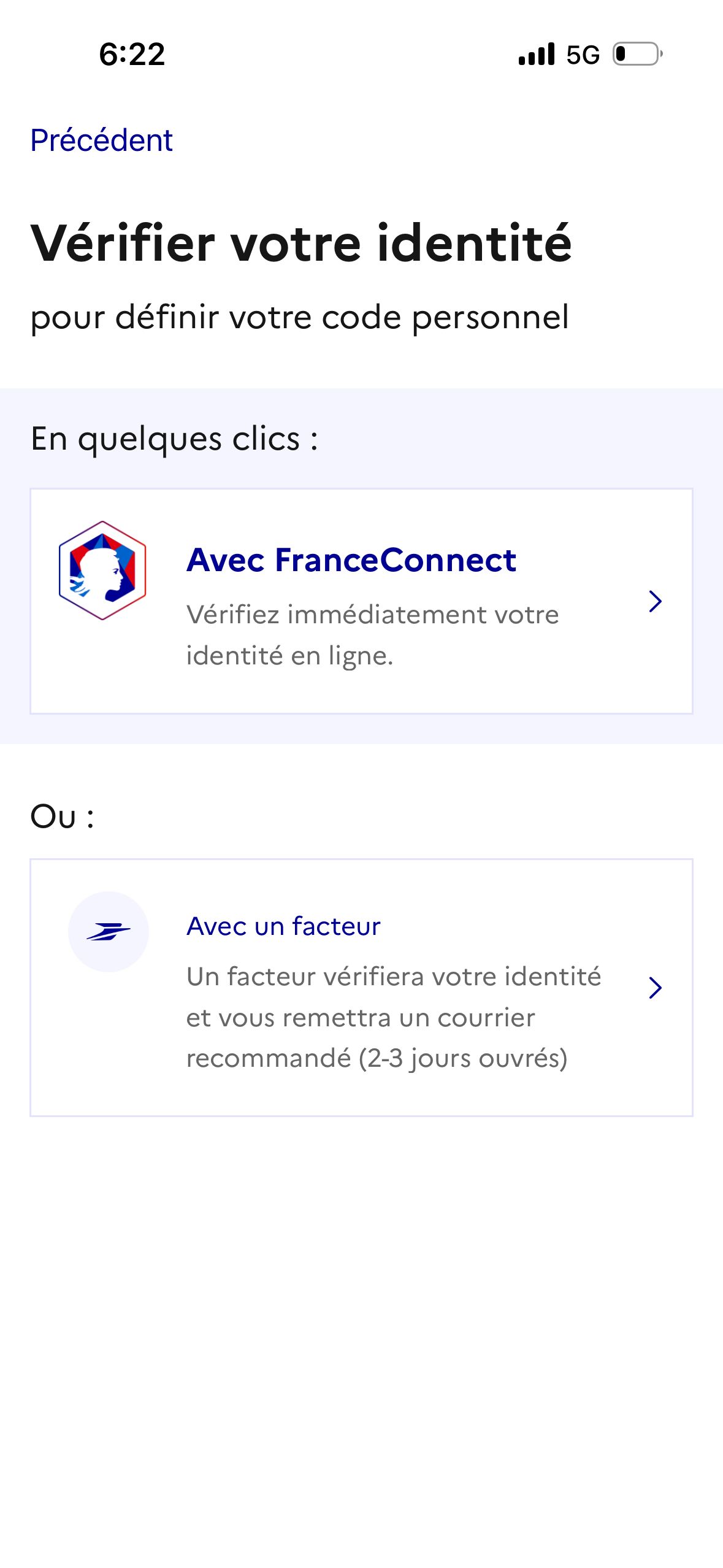Image resolution: width=723 pixels, height=1568 pixels.
Task: Tap the "Ou :" section label
Action: click(x=62, y=817)
